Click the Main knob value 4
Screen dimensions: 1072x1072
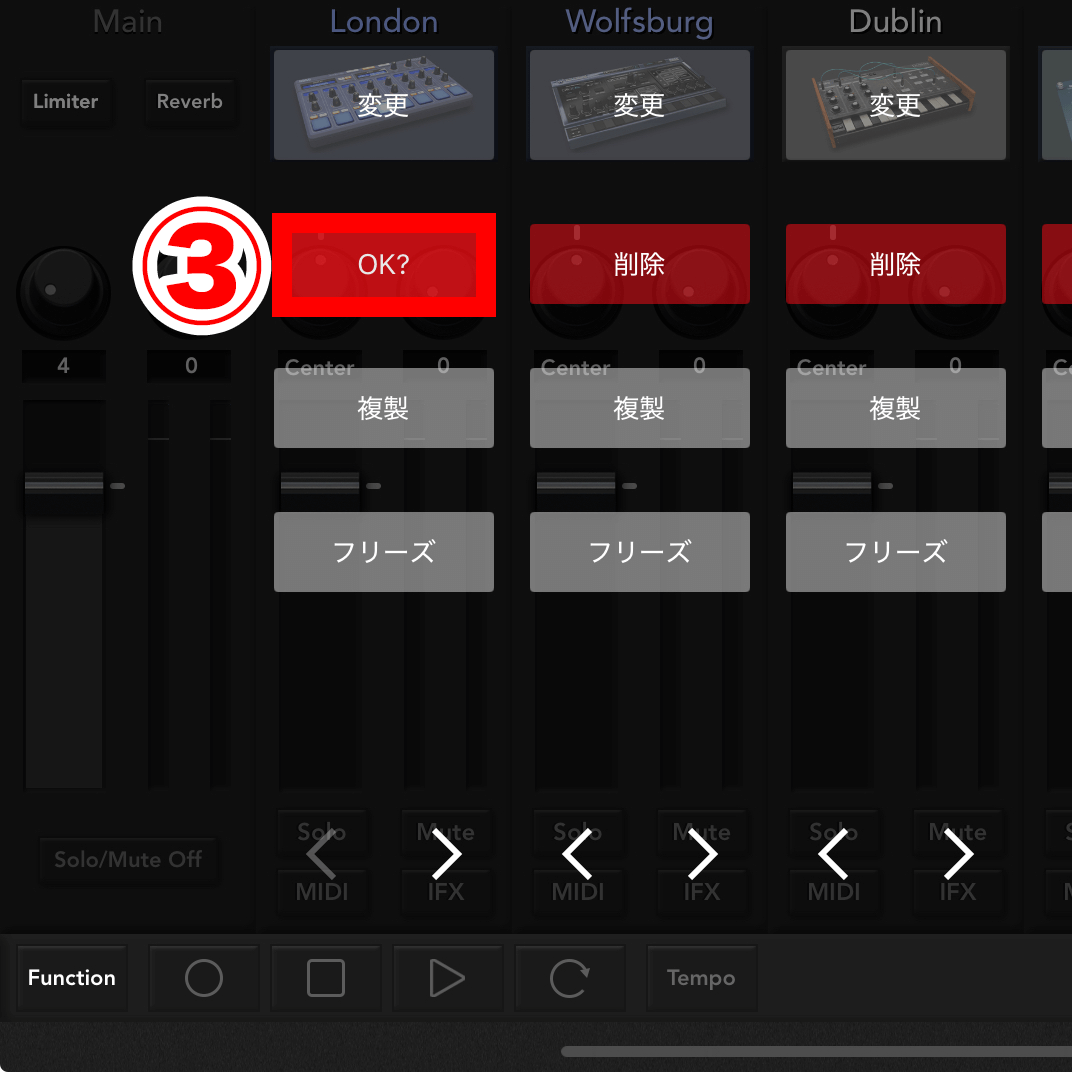tap(64, 366)
